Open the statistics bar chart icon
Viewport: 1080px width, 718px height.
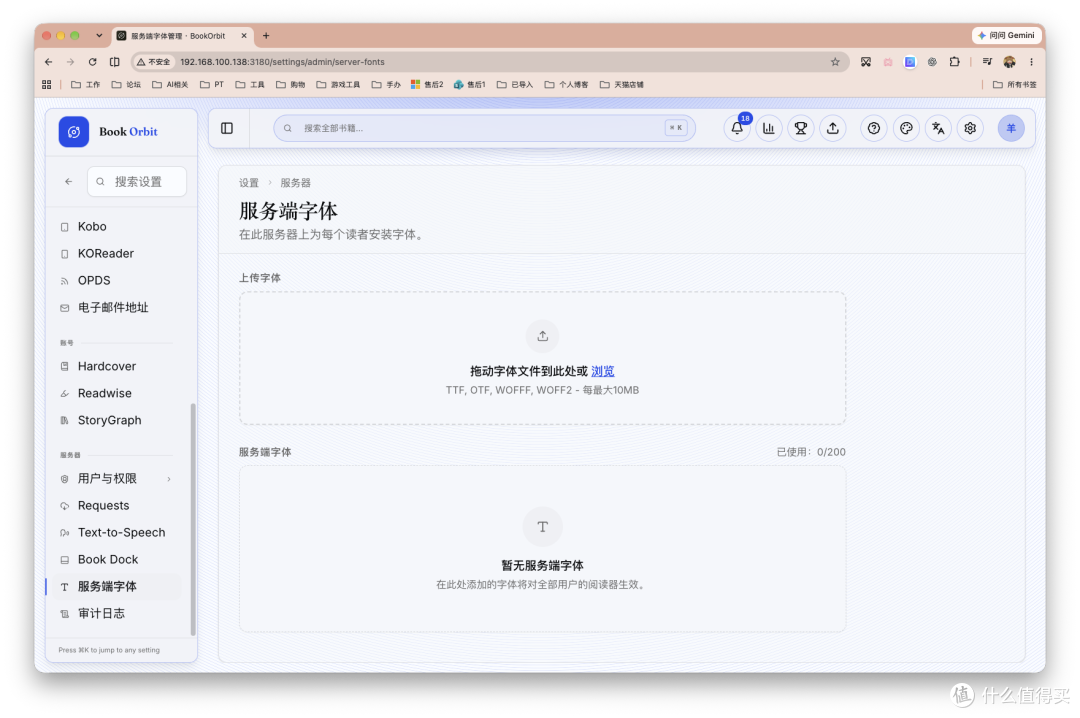pyautogui.click(x=769, y=128)
